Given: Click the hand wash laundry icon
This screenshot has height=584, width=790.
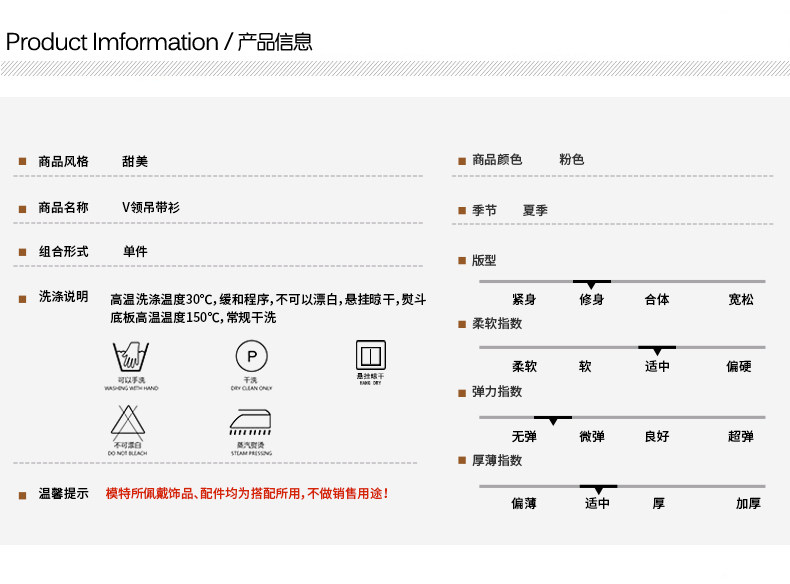Looking at the screenshot, I should [x=131, y=357].
